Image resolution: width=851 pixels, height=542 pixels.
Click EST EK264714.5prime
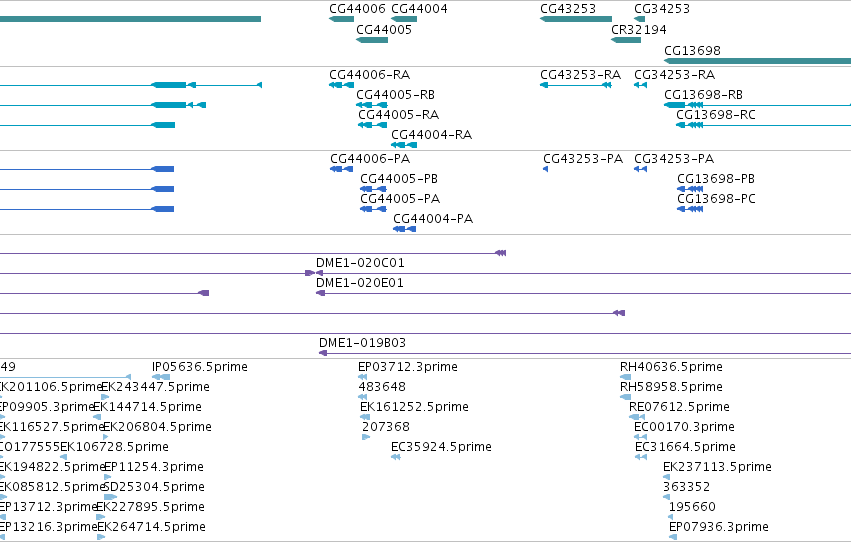click(x=151, y=527)
